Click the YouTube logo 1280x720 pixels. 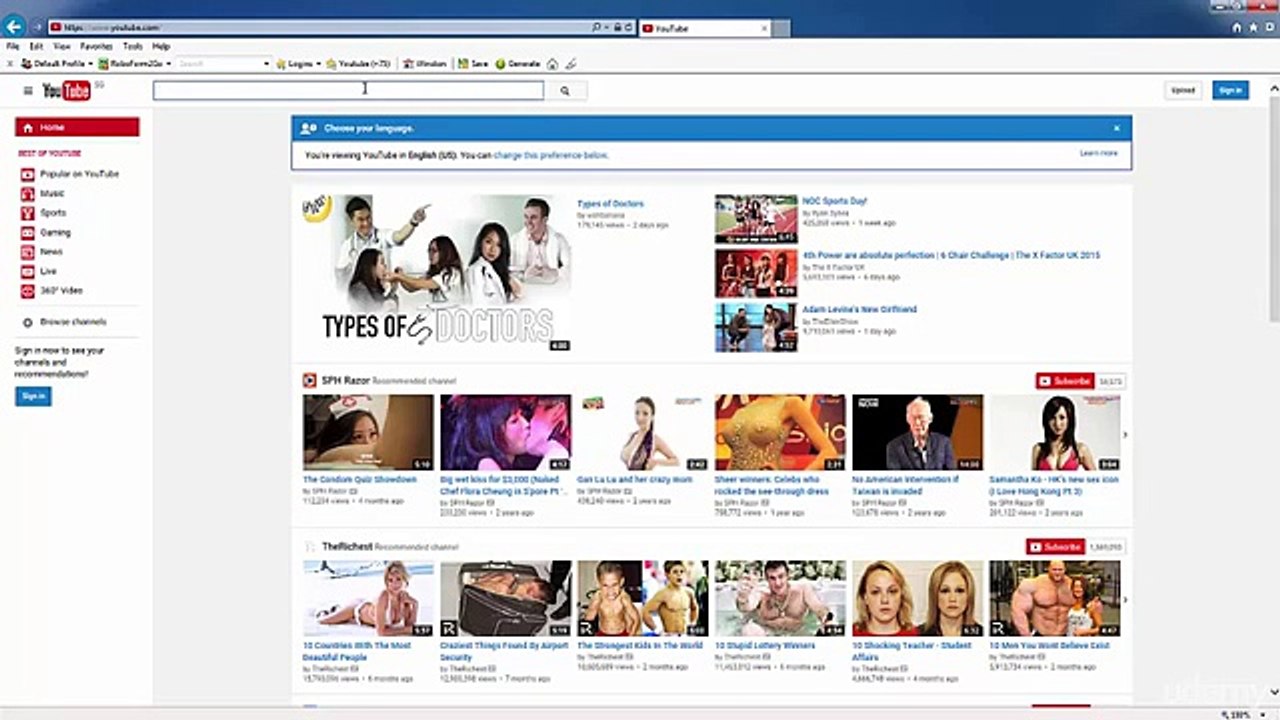coord(67,91)
